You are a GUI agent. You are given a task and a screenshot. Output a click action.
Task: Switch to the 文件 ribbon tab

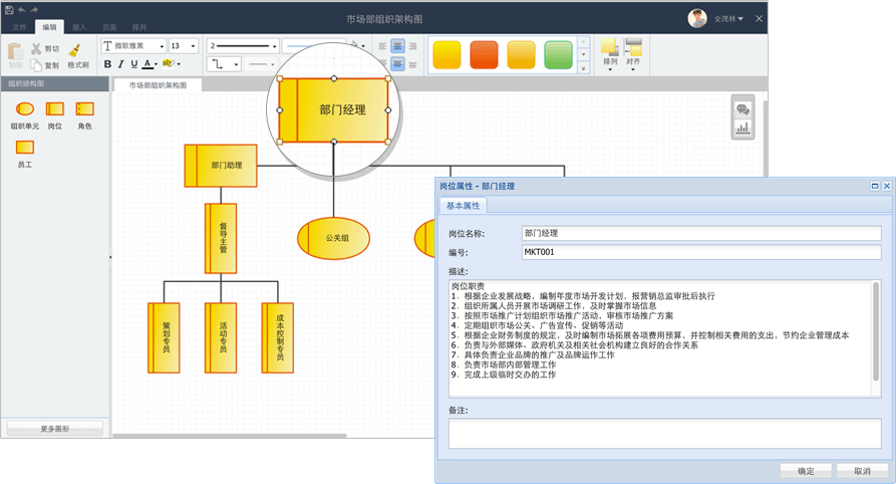coord(19,27)
